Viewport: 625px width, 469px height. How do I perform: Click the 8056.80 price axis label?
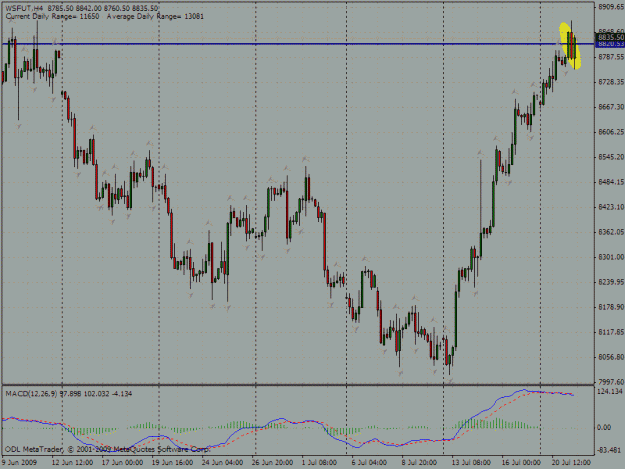point(611,357)
